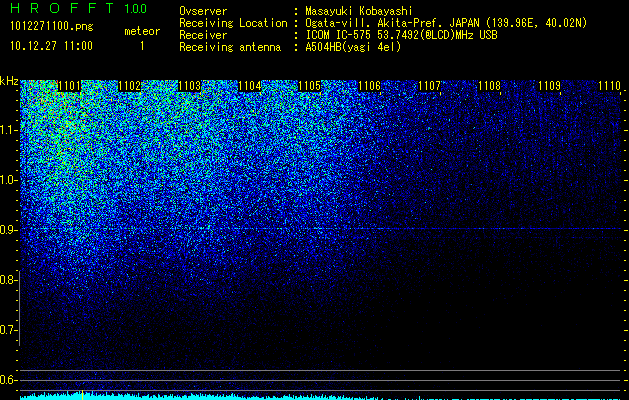Click the observer name Masayuki Kobayashi
This screenshot has height=400, width=629.
click(358, 11)
